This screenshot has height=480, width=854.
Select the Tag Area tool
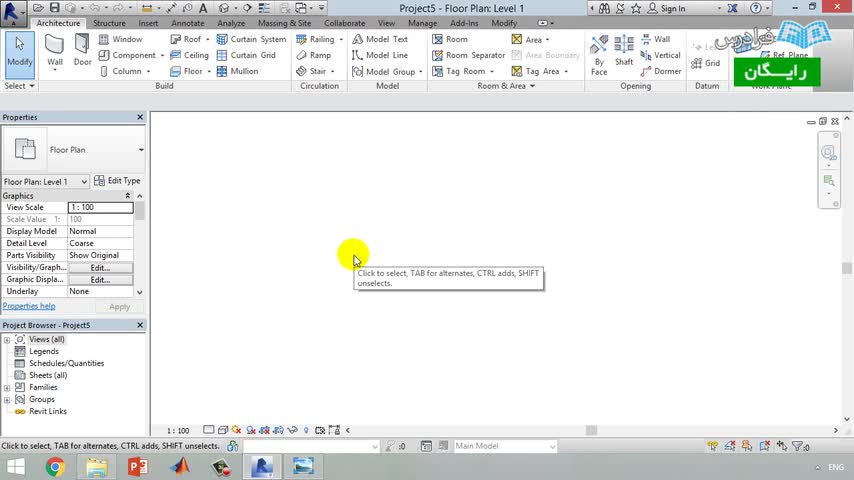click(x=535, y=71)
